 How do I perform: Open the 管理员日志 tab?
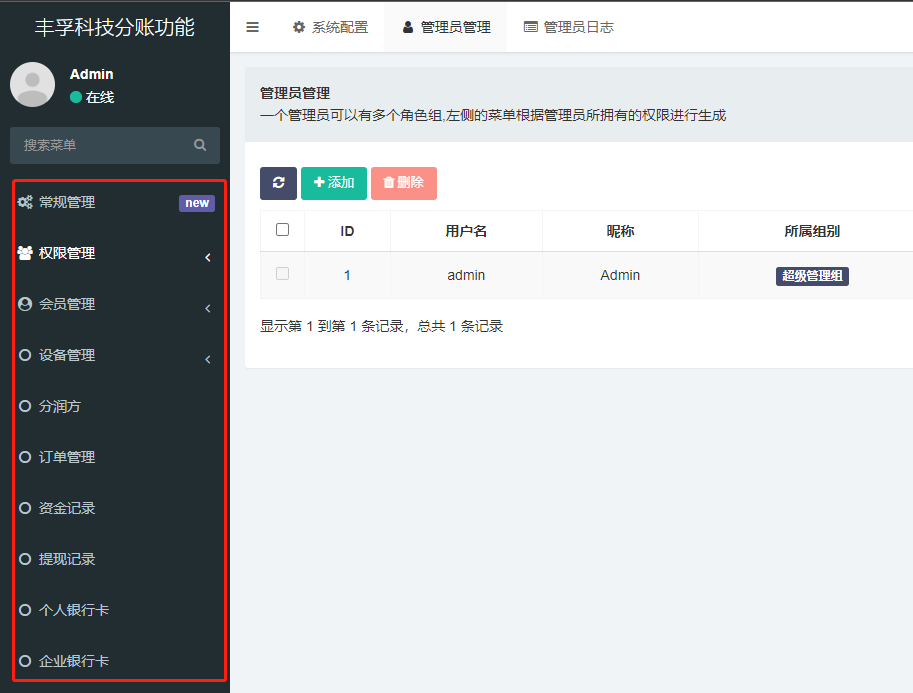[569, 27]
